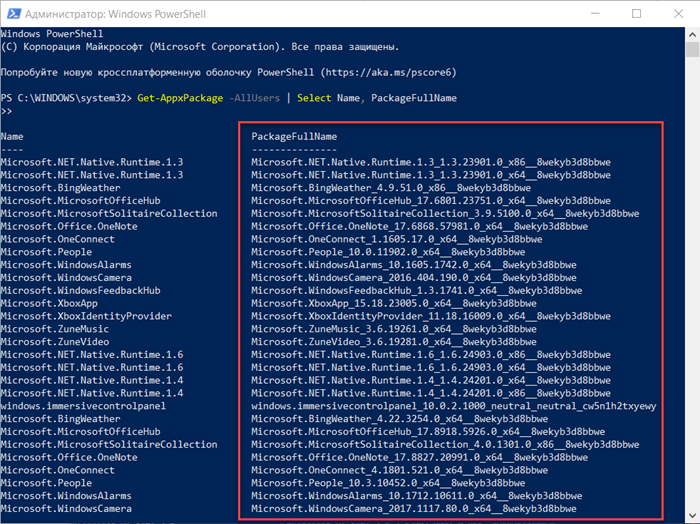Select Microsoft.ZuneMusic_3.6.19261.0_x64 full name
This screenshot has width=700, height=524.
click(394, 329)
